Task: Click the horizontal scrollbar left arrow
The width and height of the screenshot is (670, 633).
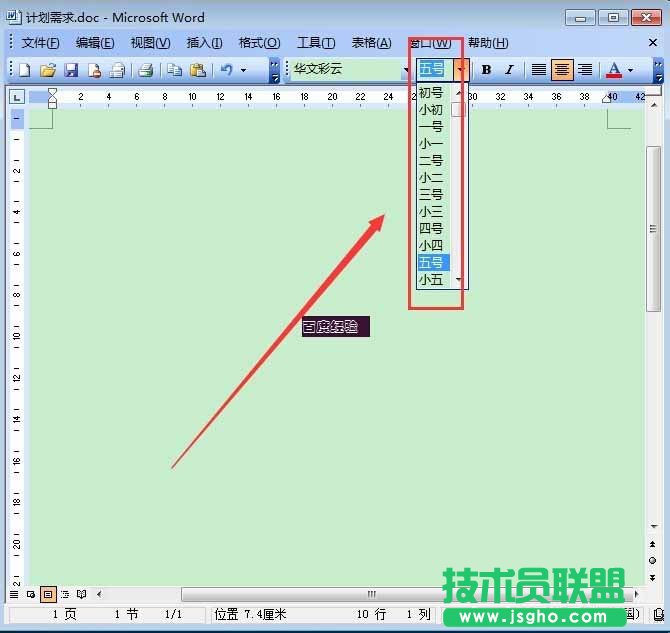Action: (99, 594)
